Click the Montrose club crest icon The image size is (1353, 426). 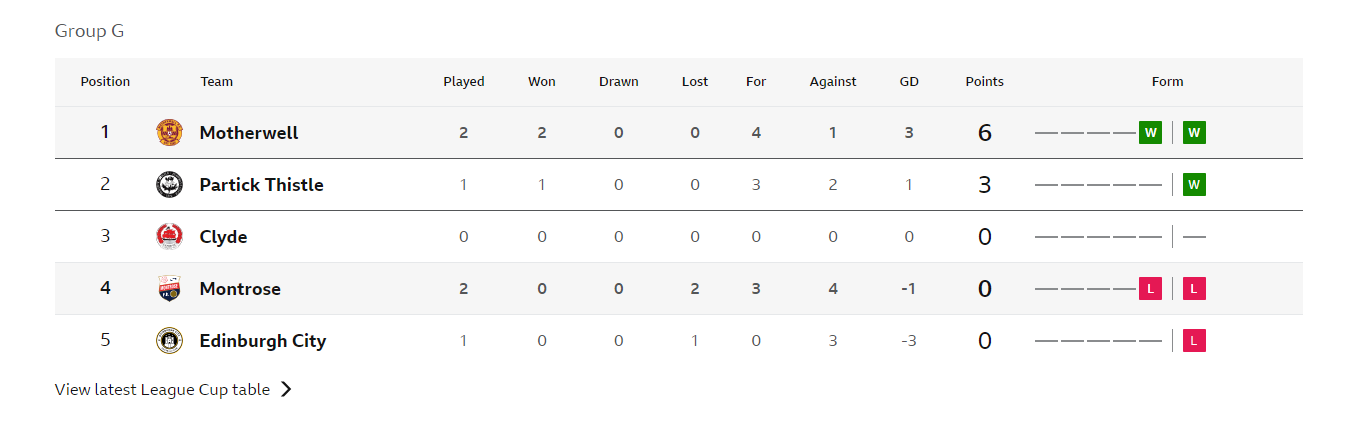point(169,288)
